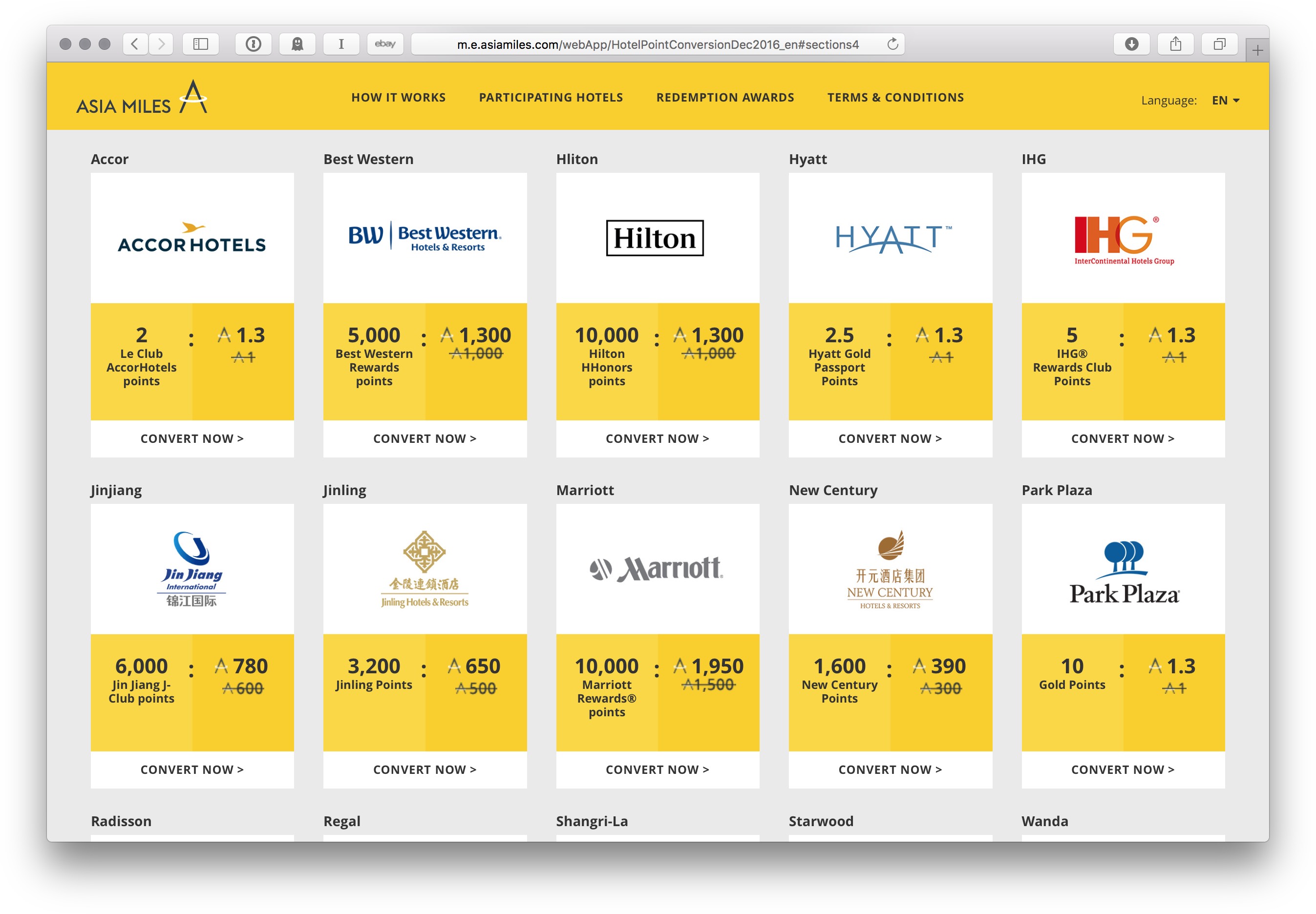The image size is (1316, 914).
Task: Click the Safari address bar URL
Action: (657, 44)
